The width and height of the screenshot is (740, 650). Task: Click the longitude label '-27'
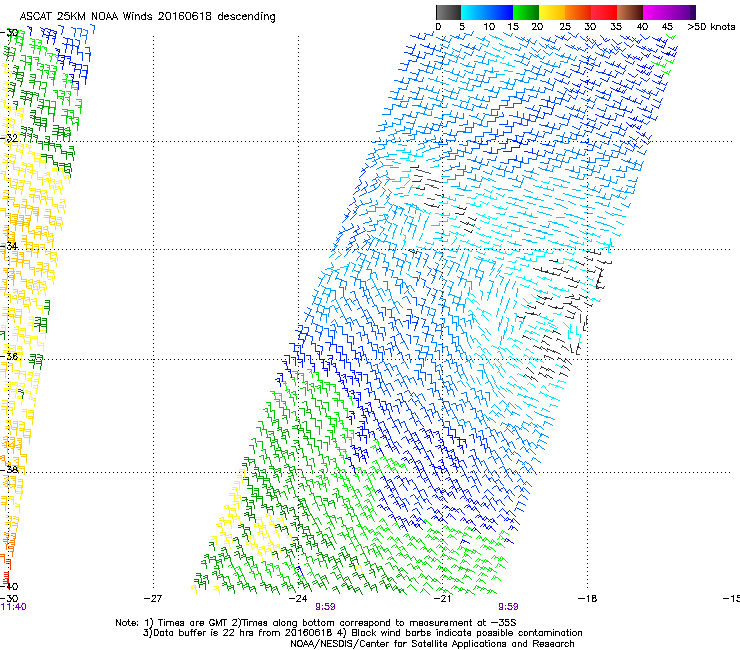(x=153, y=599)
